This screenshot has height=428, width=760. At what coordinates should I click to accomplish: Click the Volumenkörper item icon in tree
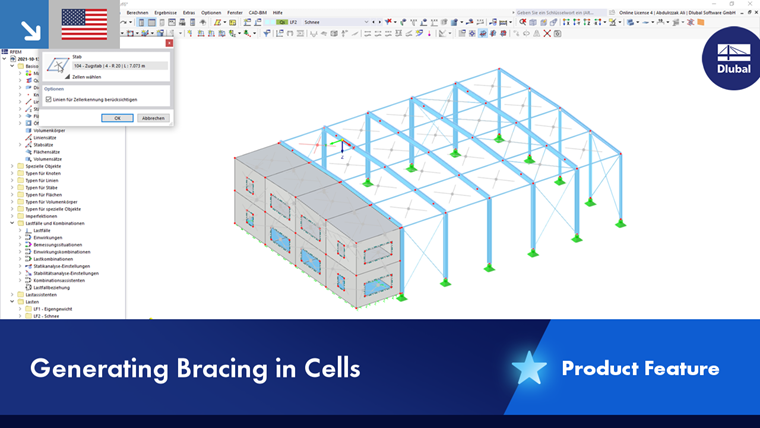(x=29, y=130)
